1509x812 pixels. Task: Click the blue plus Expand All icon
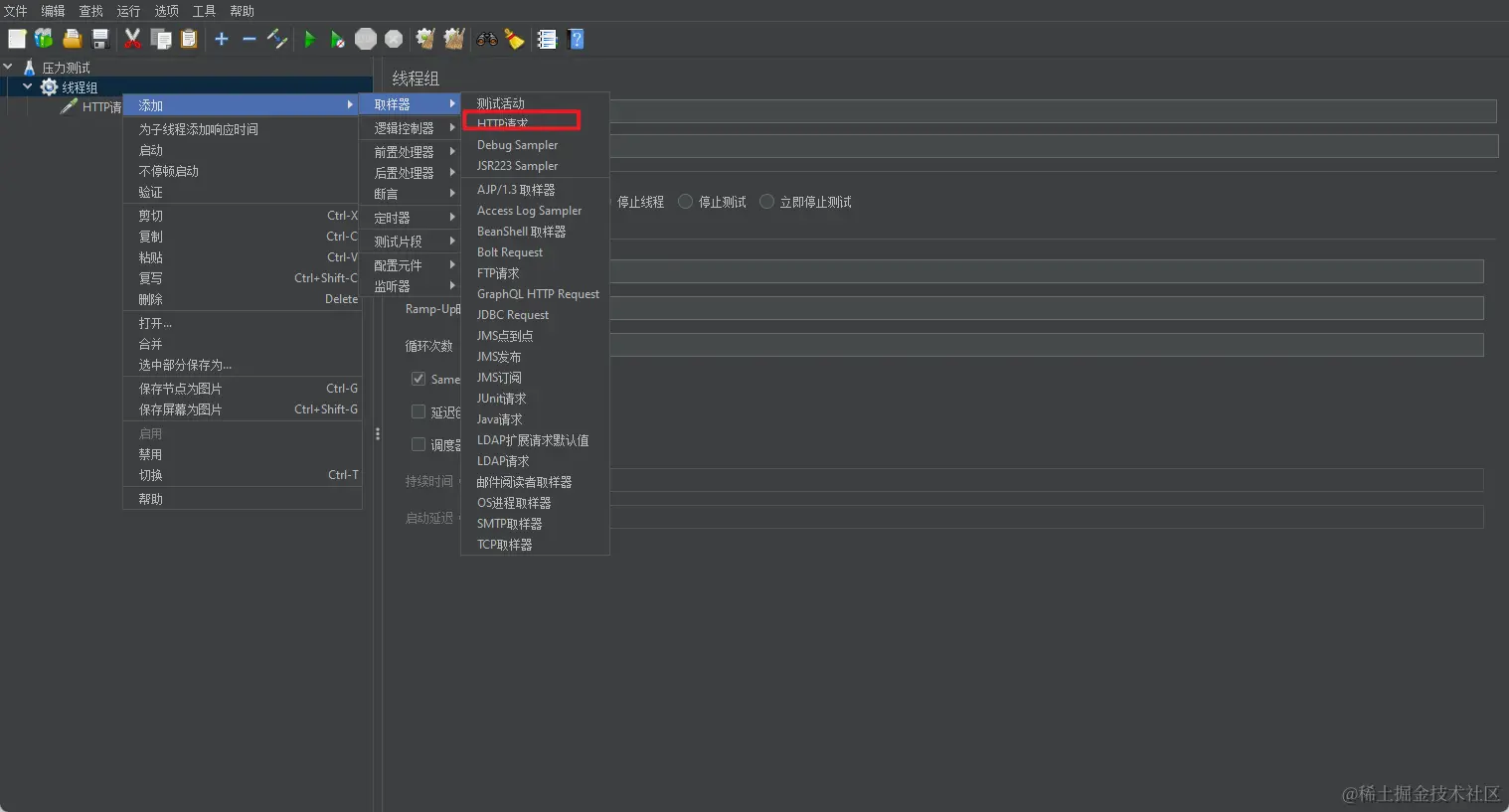(222, 39)
